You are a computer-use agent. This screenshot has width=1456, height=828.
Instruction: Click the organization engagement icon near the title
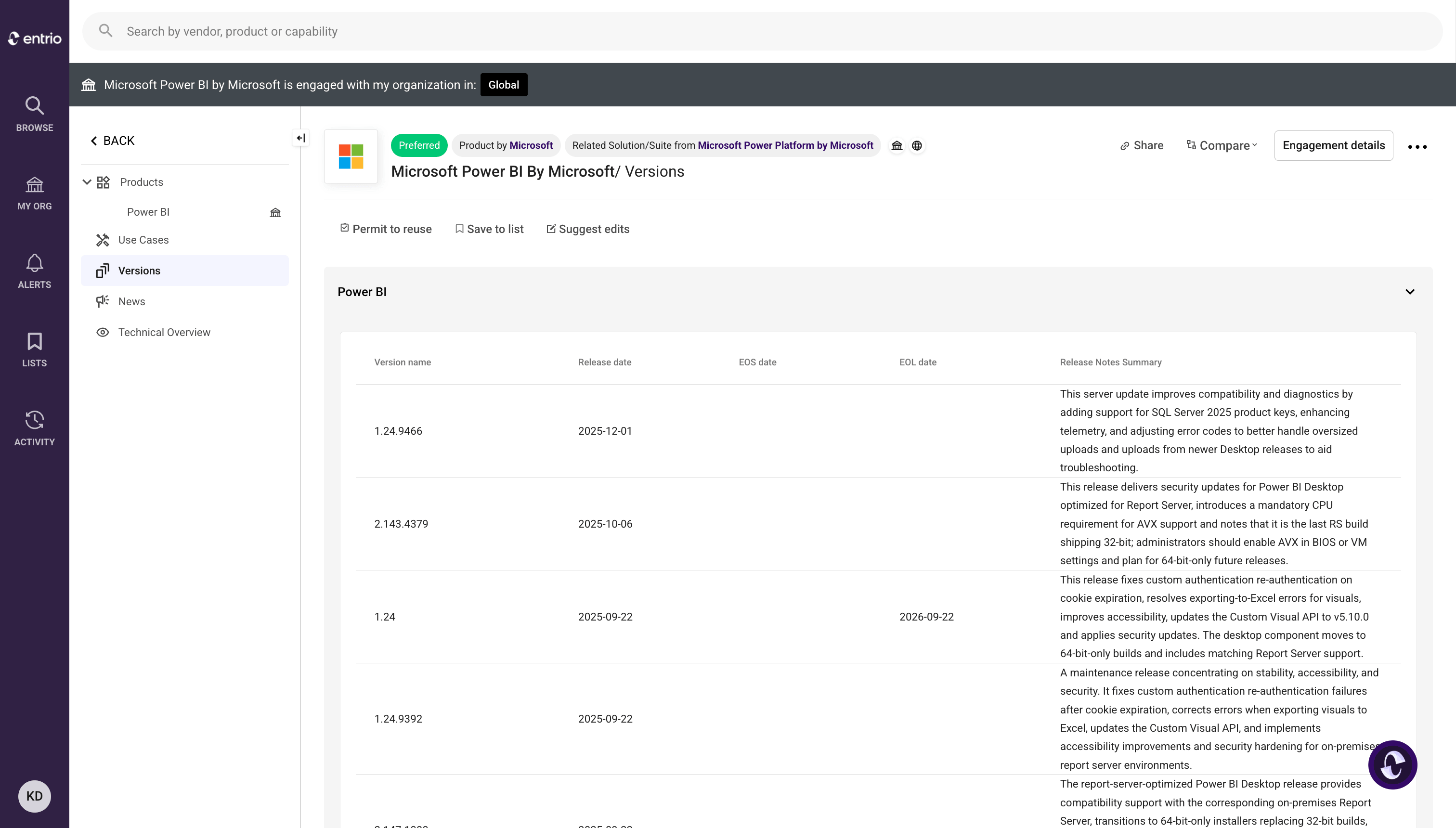coord(897,145)
